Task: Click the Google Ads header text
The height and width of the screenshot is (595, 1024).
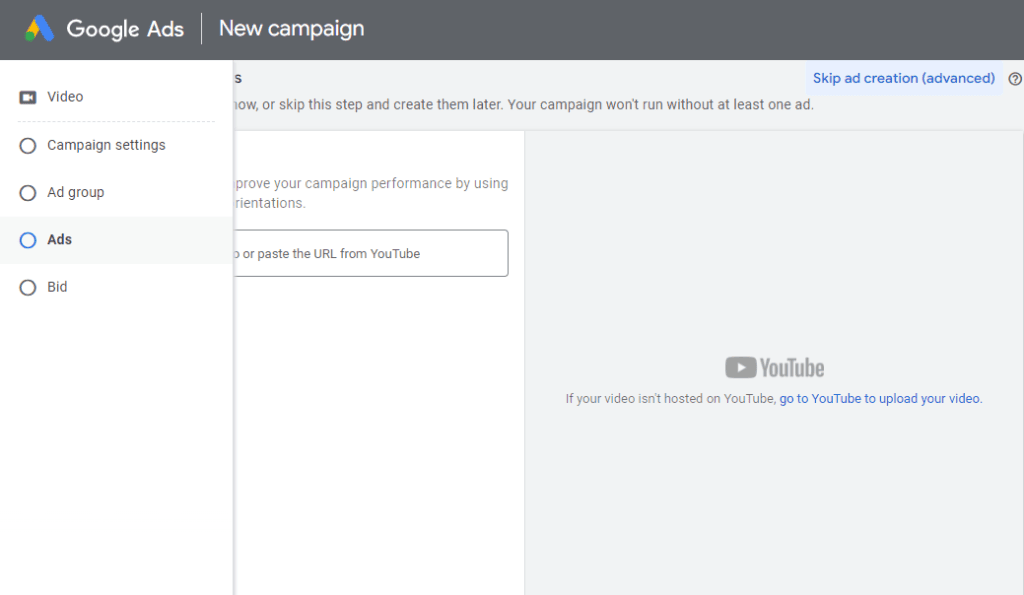Action: point(125,29)
